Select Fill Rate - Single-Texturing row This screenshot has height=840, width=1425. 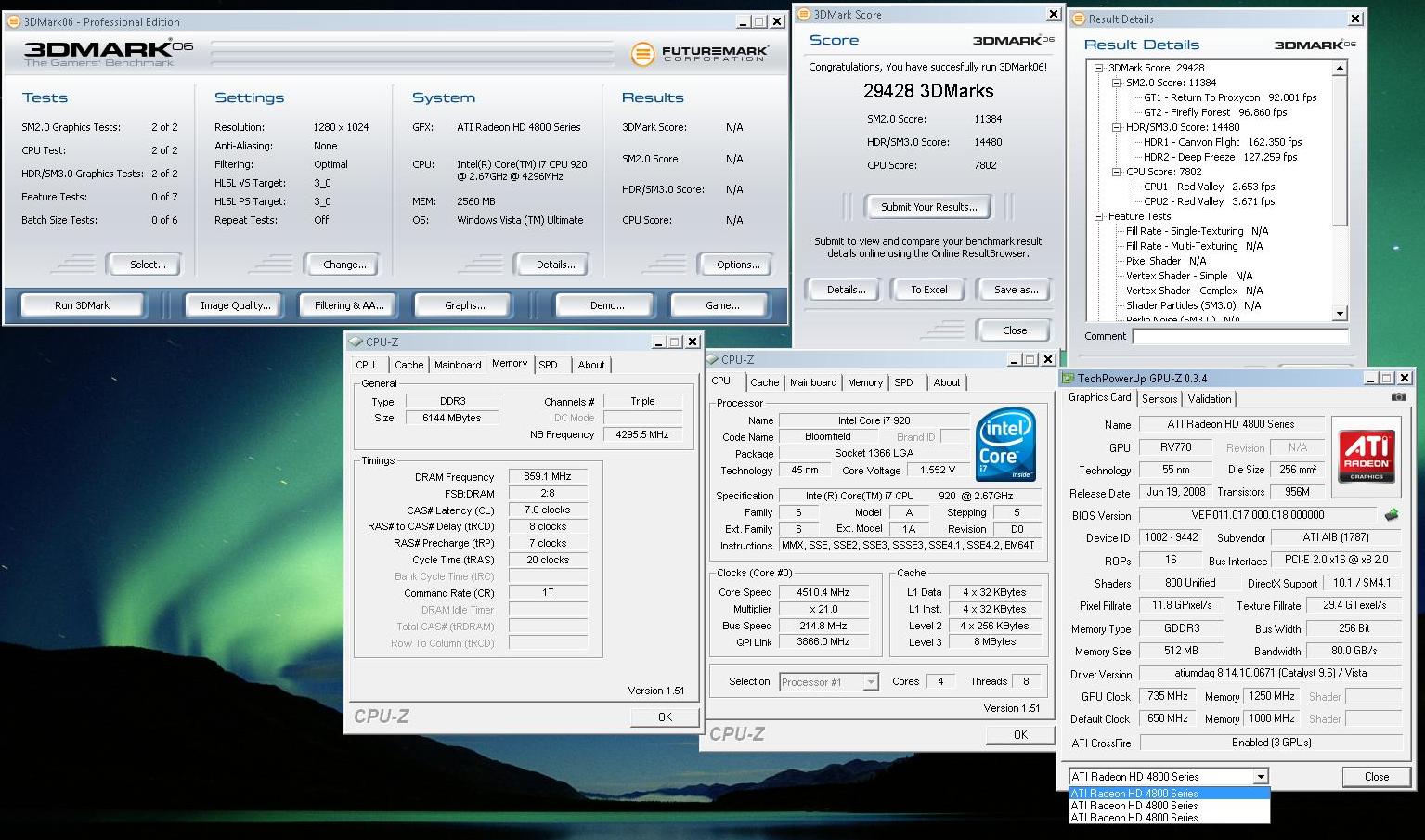(1197, 231)
